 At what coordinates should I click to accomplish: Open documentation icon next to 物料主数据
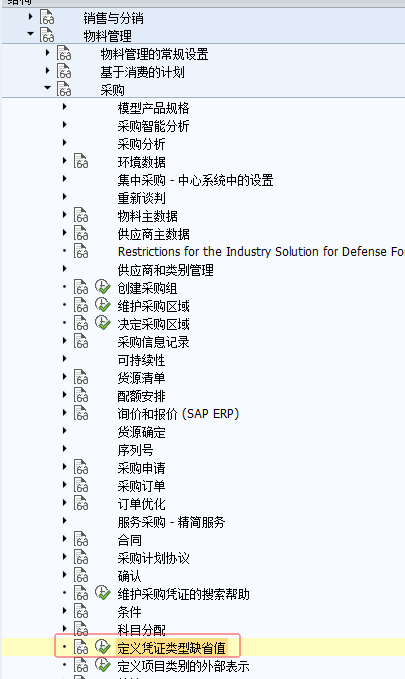point(81,215)
